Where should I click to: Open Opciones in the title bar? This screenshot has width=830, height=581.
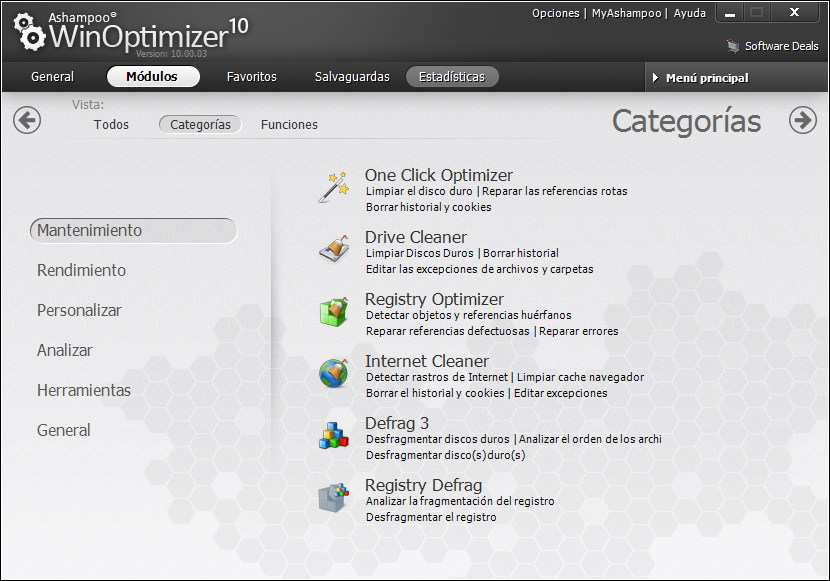click(x=555, y=13)
